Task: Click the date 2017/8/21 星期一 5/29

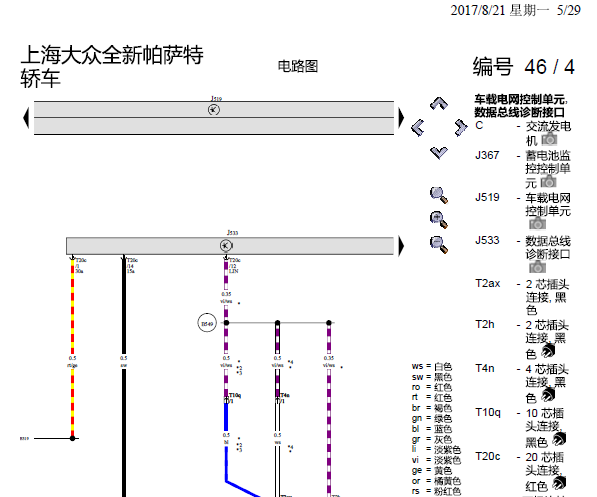Action: point(516,10)
